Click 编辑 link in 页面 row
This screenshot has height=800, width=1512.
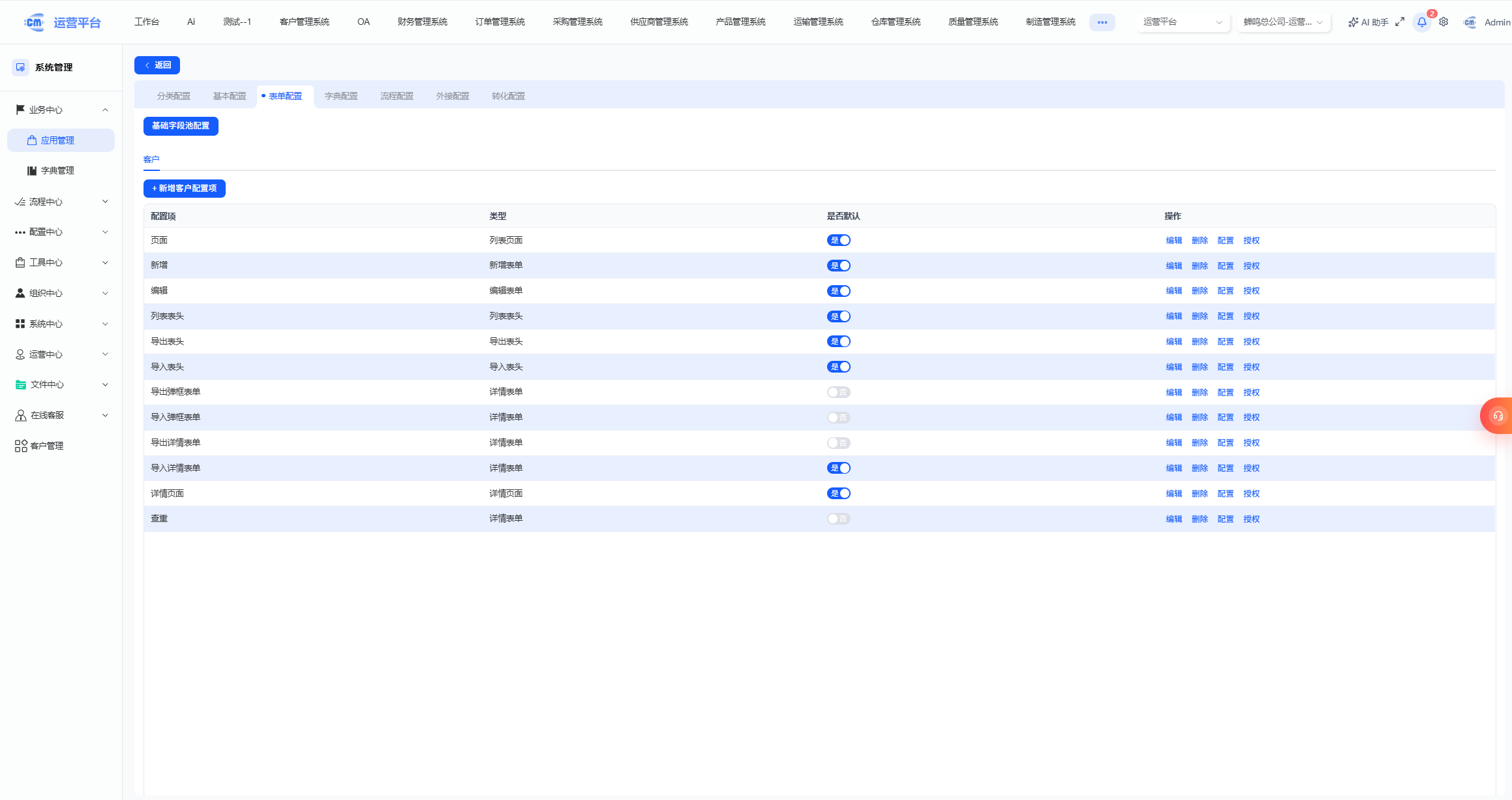pyautogui.click(x=1174, y=241)
